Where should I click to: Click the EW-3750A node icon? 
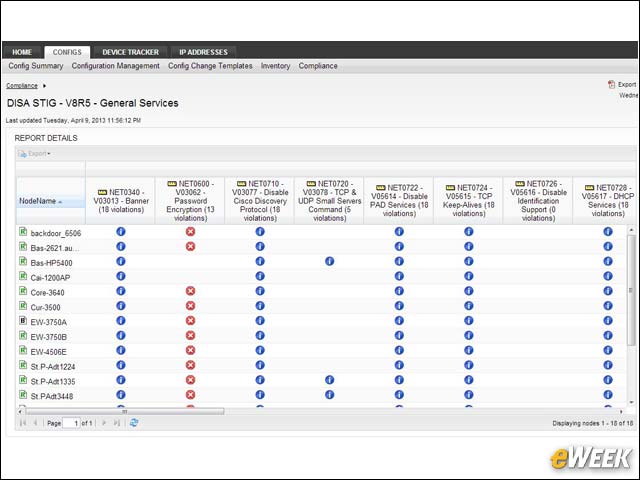pyautogui.click(x=23, y=321)
